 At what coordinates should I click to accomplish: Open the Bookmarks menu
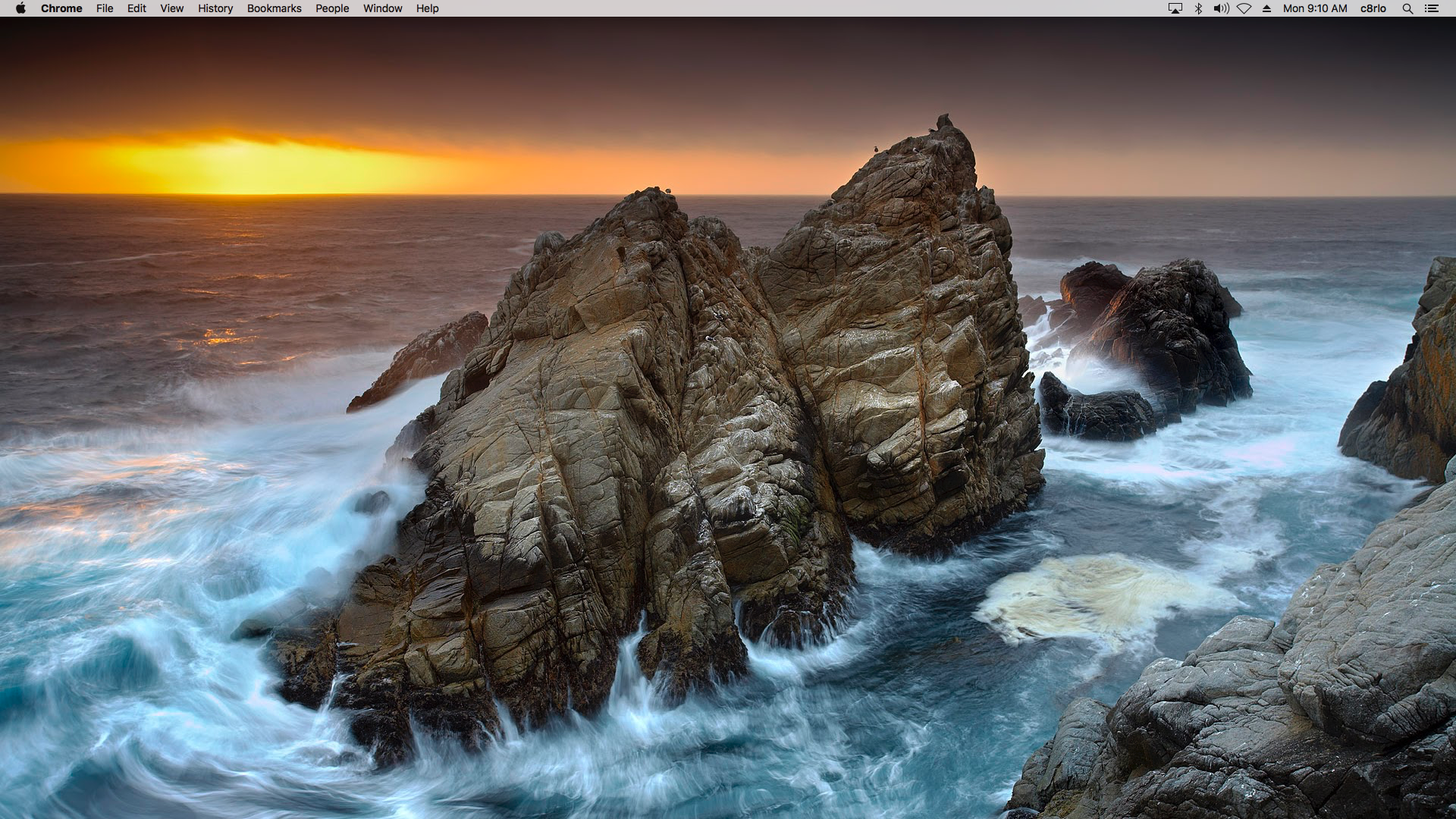tap(274, 8)
